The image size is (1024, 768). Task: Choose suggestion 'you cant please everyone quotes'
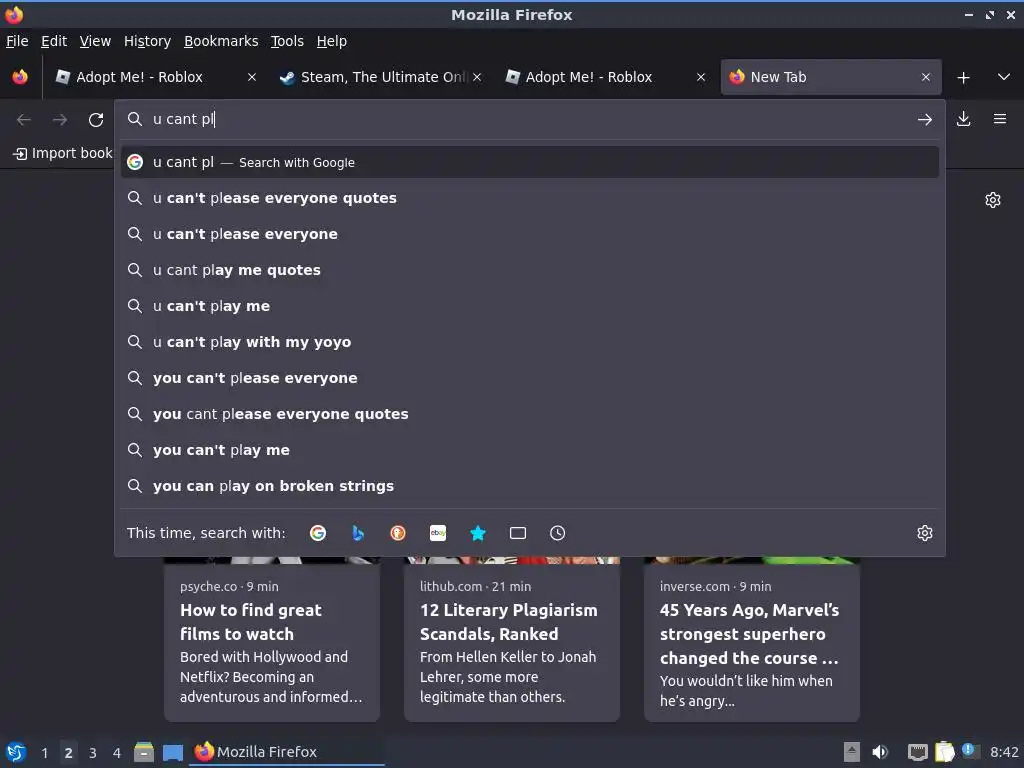530,413
